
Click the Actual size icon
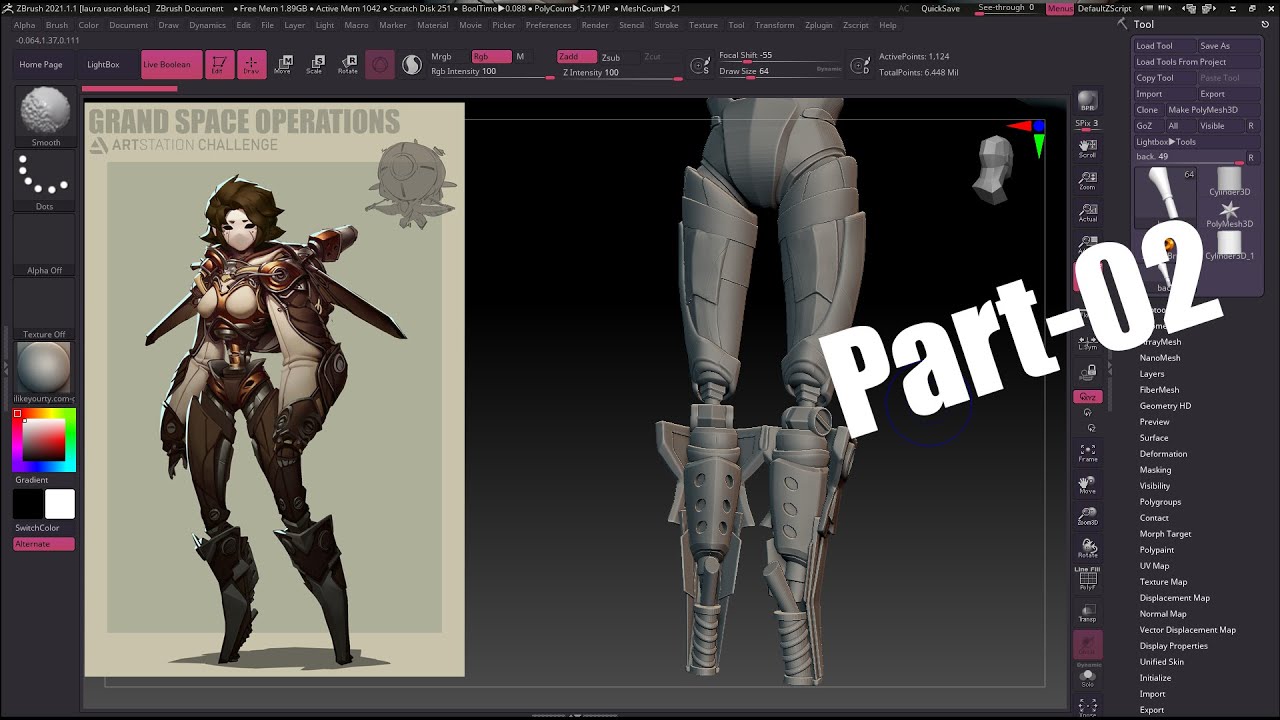click(x=1087, y=213)
